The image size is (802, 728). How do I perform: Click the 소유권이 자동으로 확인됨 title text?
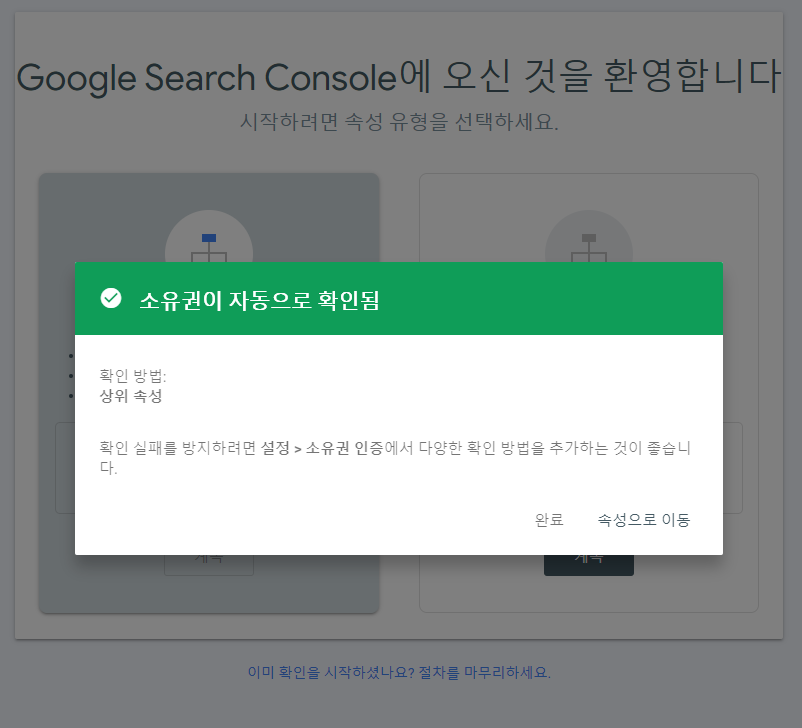259,300
